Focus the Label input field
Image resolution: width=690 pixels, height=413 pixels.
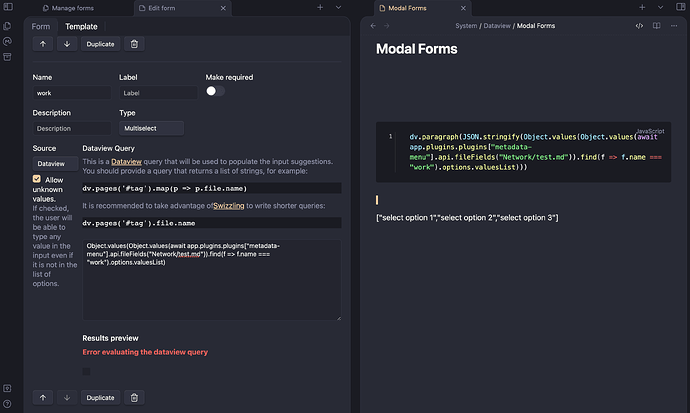click(158, 93)
